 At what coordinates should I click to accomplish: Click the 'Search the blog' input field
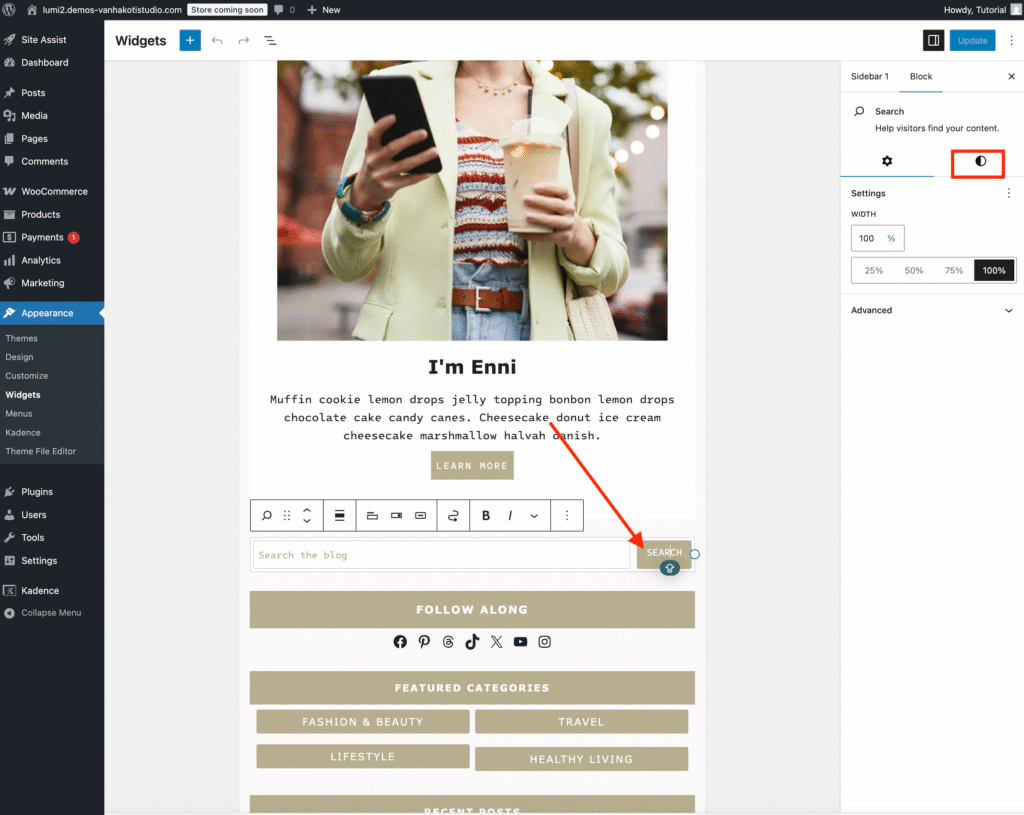click(x=441, y=555)
